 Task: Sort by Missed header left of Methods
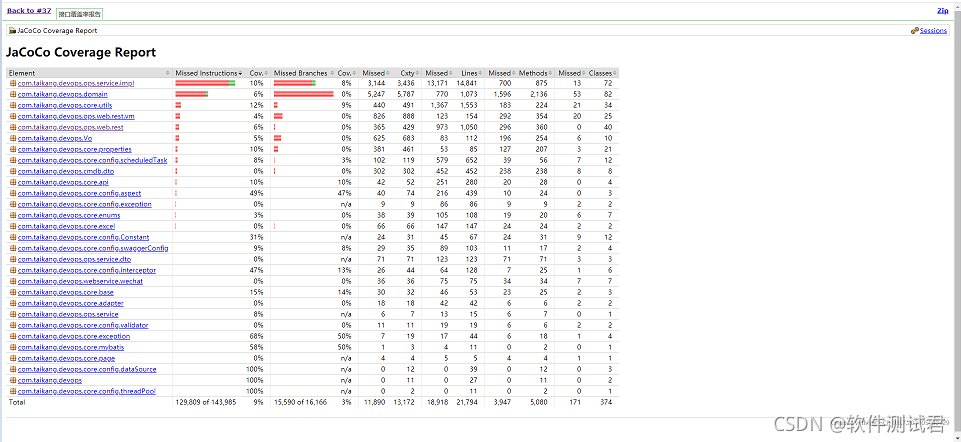[499, 73]
